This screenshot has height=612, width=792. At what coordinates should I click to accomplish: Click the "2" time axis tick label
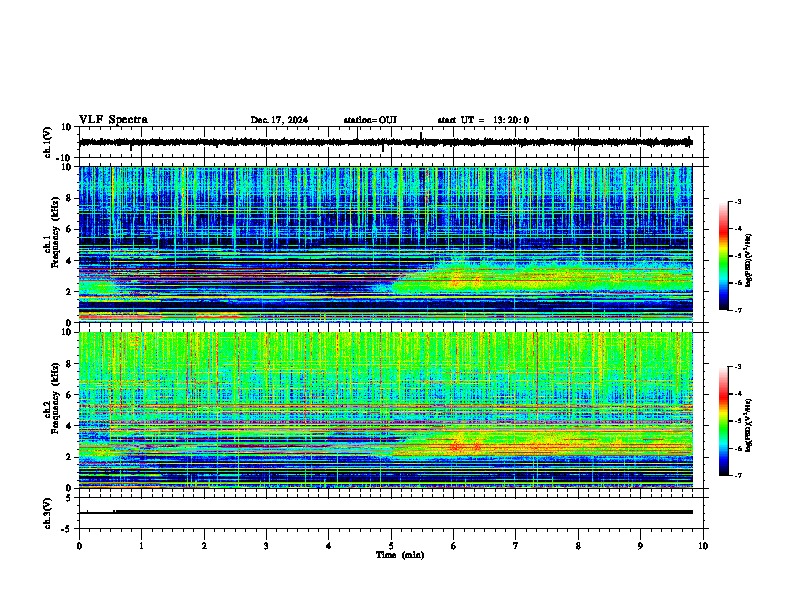204,546
